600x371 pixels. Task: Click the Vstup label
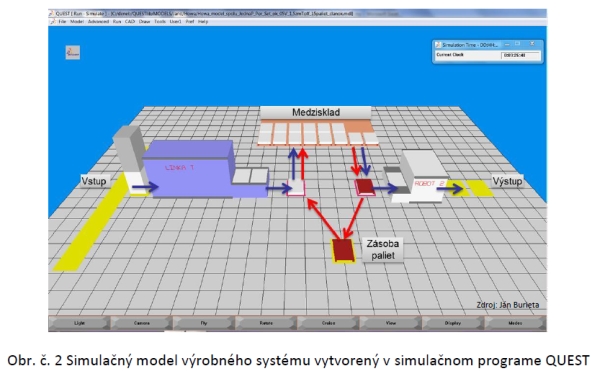(94, 181)
